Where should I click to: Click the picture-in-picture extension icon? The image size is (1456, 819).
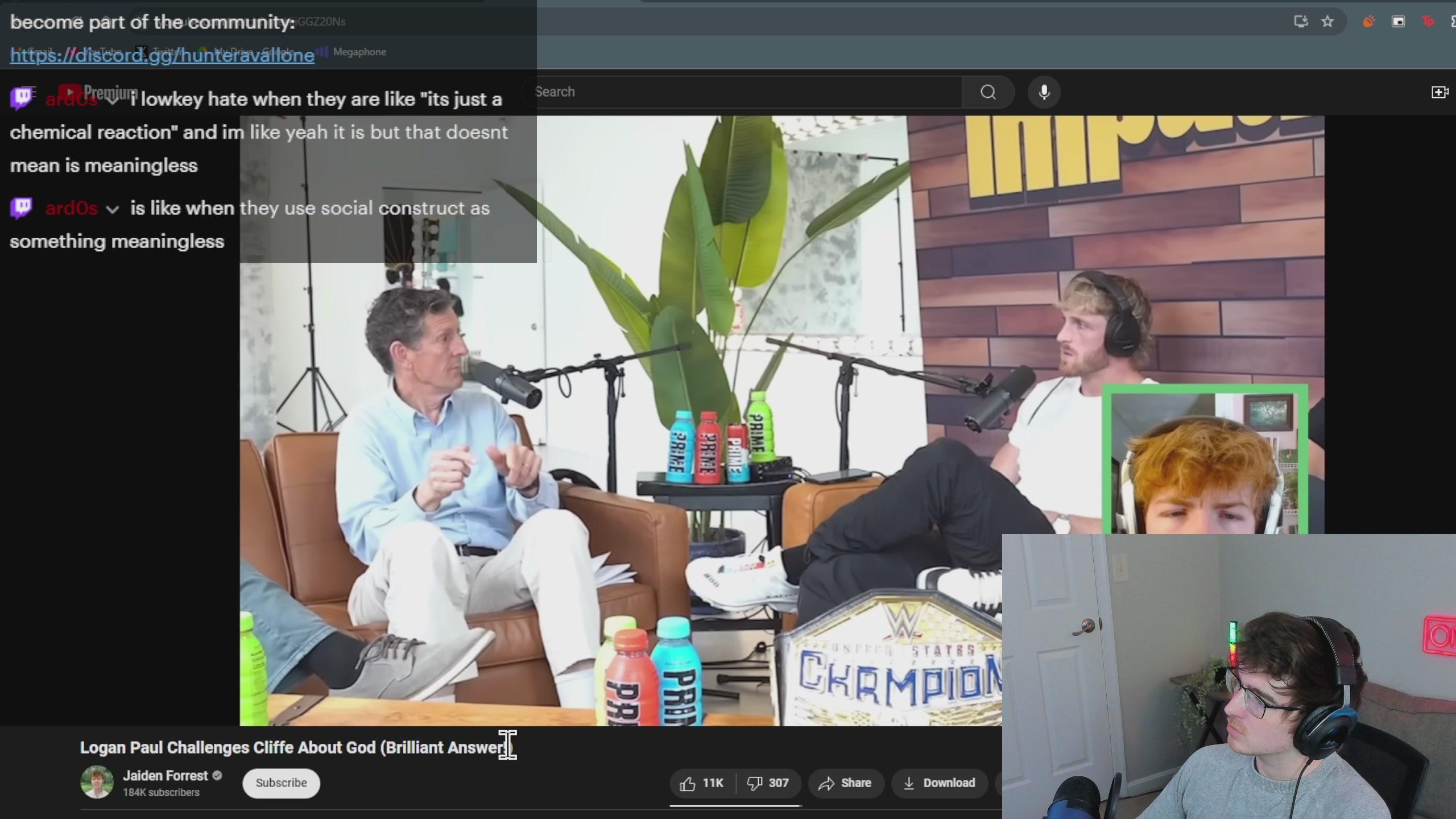(1399, 22)
